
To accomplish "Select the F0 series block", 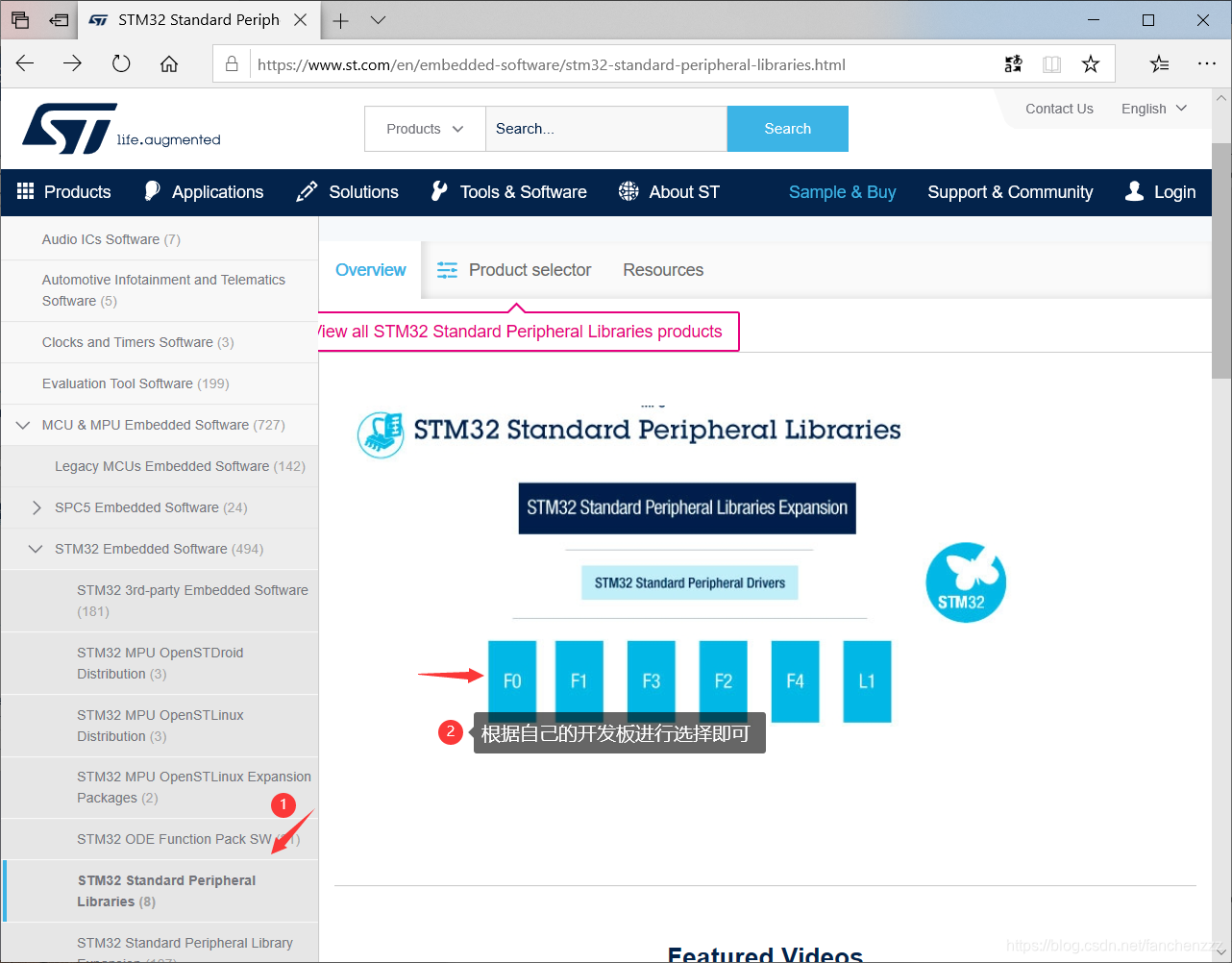I will [512, 681].
